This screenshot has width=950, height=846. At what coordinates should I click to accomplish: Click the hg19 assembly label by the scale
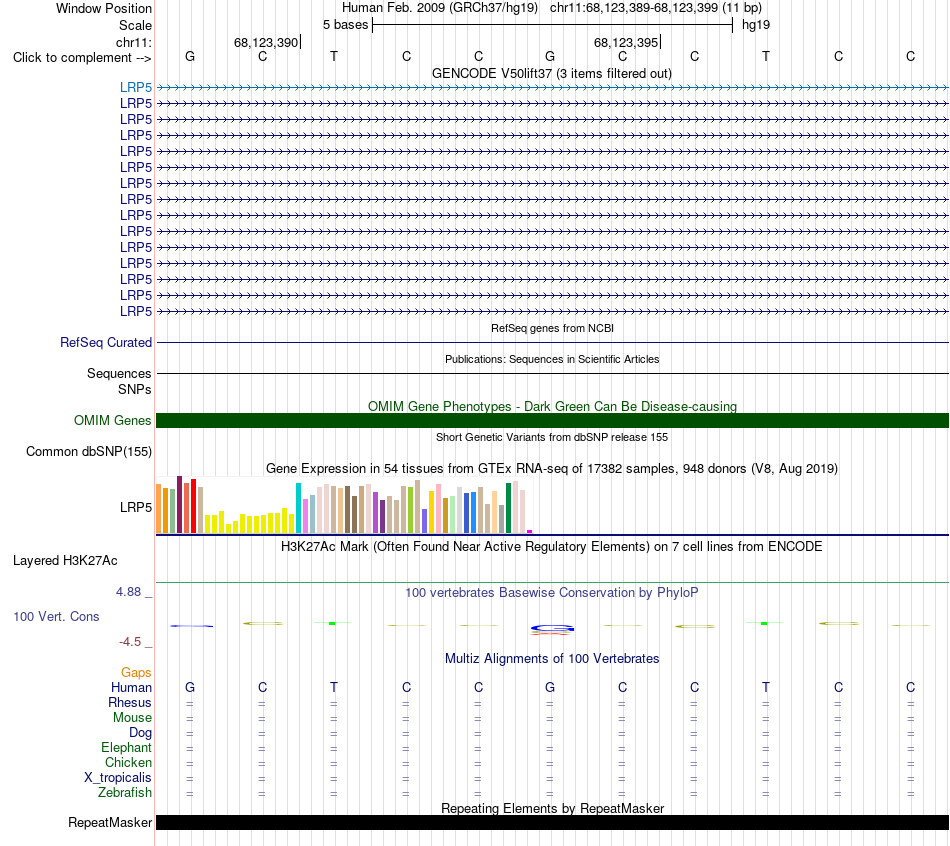click(x=756, y=25)
